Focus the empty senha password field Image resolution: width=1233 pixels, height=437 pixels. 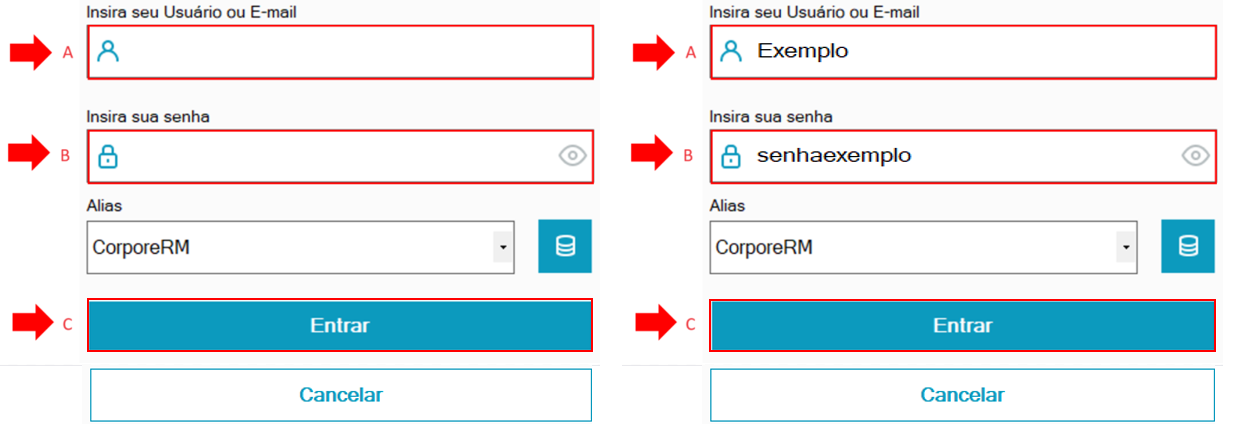pos(330,156)
